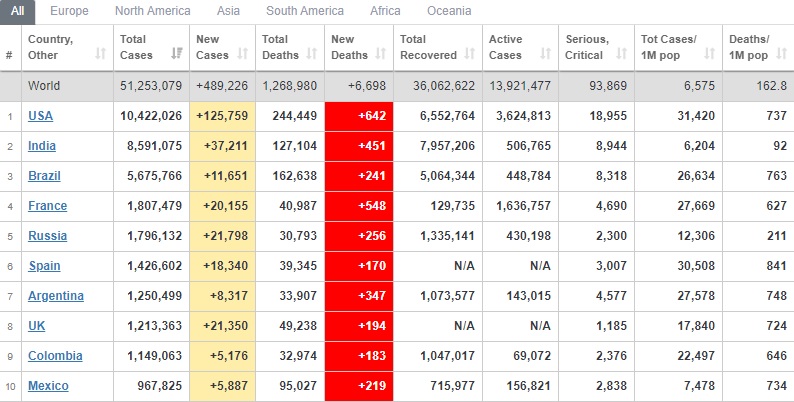Sort by Country, Other column arrows
The image size is (794, 402).
[101, 53]
